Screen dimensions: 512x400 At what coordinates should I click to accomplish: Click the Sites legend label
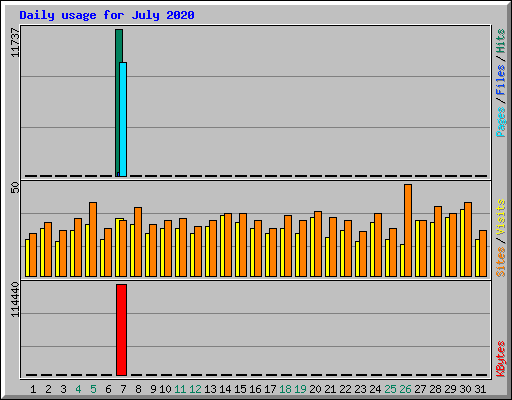tap(501, 262)
